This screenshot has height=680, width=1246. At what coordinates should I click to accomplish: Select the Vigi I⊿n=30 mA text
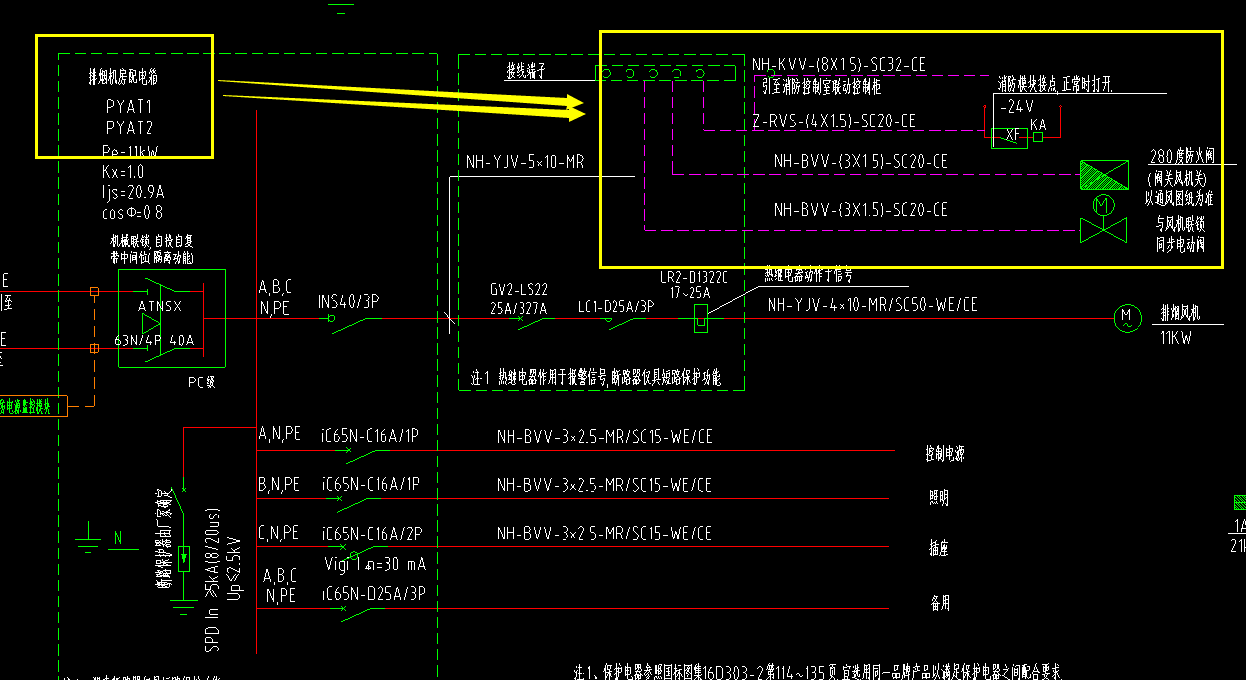point(375,565)
